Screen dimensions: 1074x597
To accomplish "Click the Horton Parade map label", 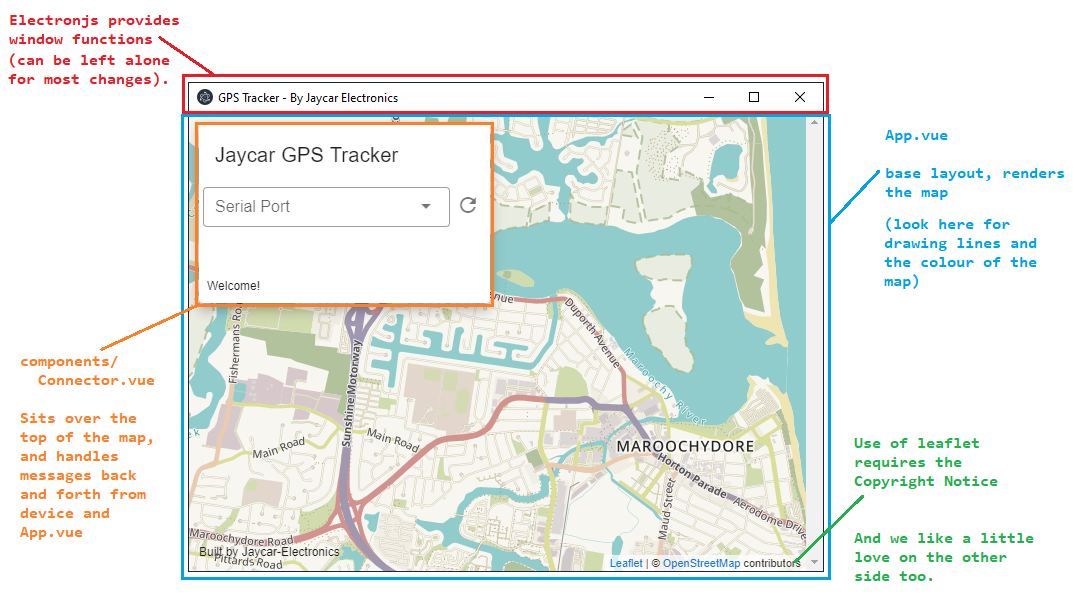I will (692, 476).
